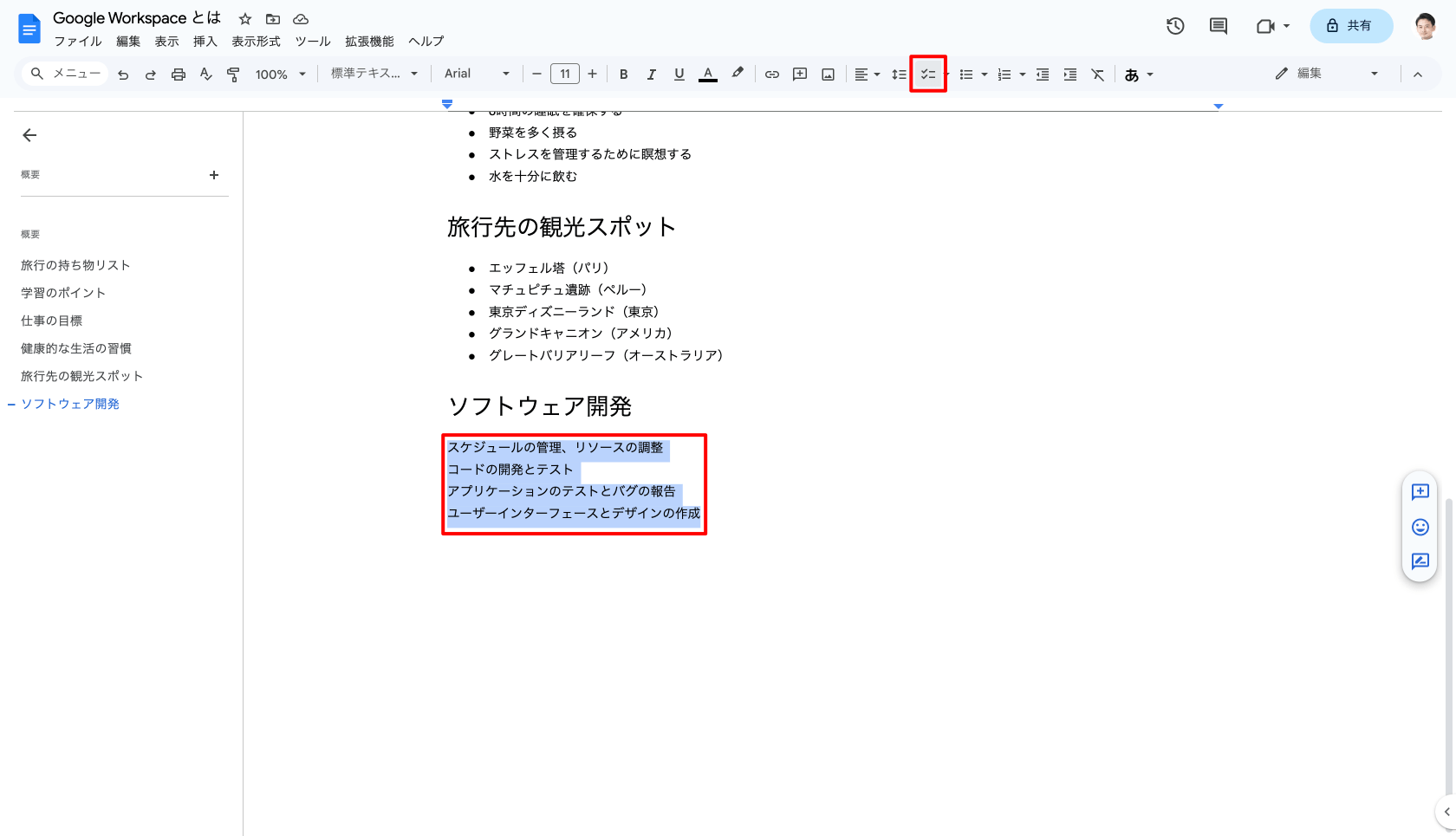The image size is (1456, 836).
Task: Run spelling and grammar check
Action: tap(205, 75)
